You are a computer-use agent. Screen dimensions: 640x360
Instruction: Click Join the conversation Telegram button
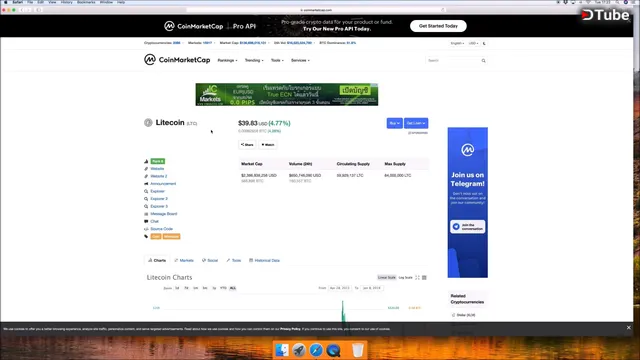tap(468, 227)
